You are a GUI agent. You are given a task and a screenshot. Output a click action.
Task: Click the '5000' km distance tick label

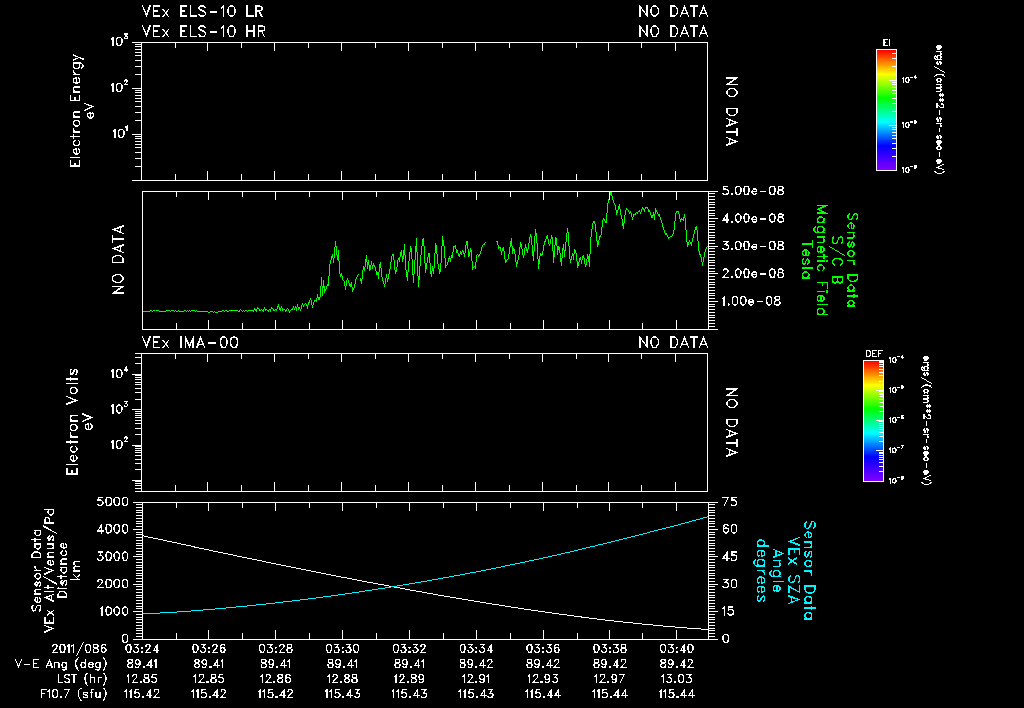112,502
